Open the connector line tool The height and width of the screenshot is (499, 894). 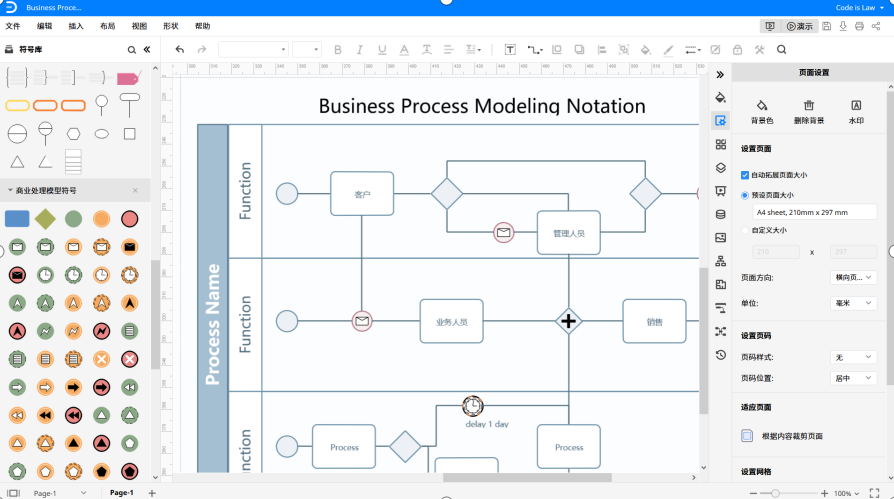click(x=534, y=49)
